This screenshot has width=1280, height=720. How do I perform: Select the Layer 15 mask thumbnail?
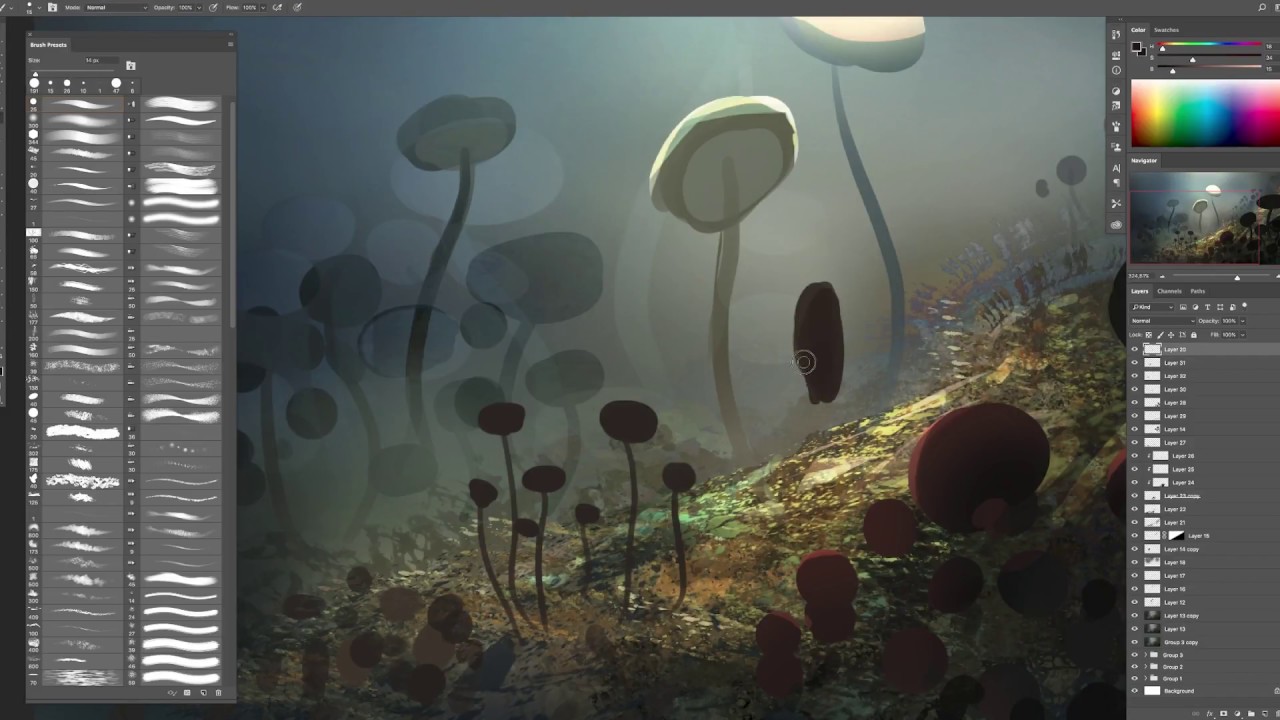coord(1178,535)
